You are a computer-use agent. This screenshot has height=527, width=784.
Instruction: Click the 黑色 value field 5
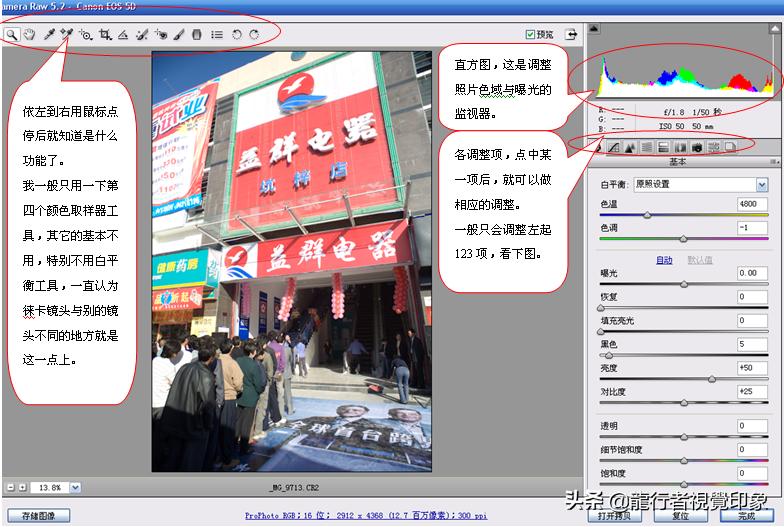pos(752,344)
